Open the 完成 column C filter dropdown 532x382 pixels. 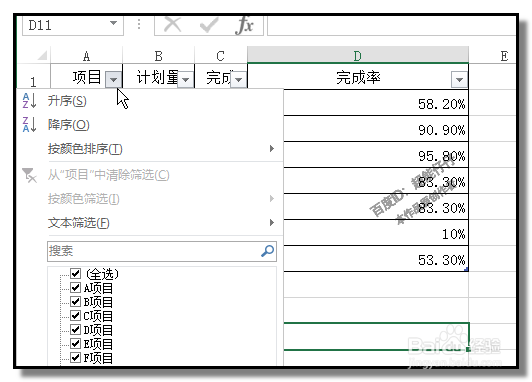tap(238, 80)
